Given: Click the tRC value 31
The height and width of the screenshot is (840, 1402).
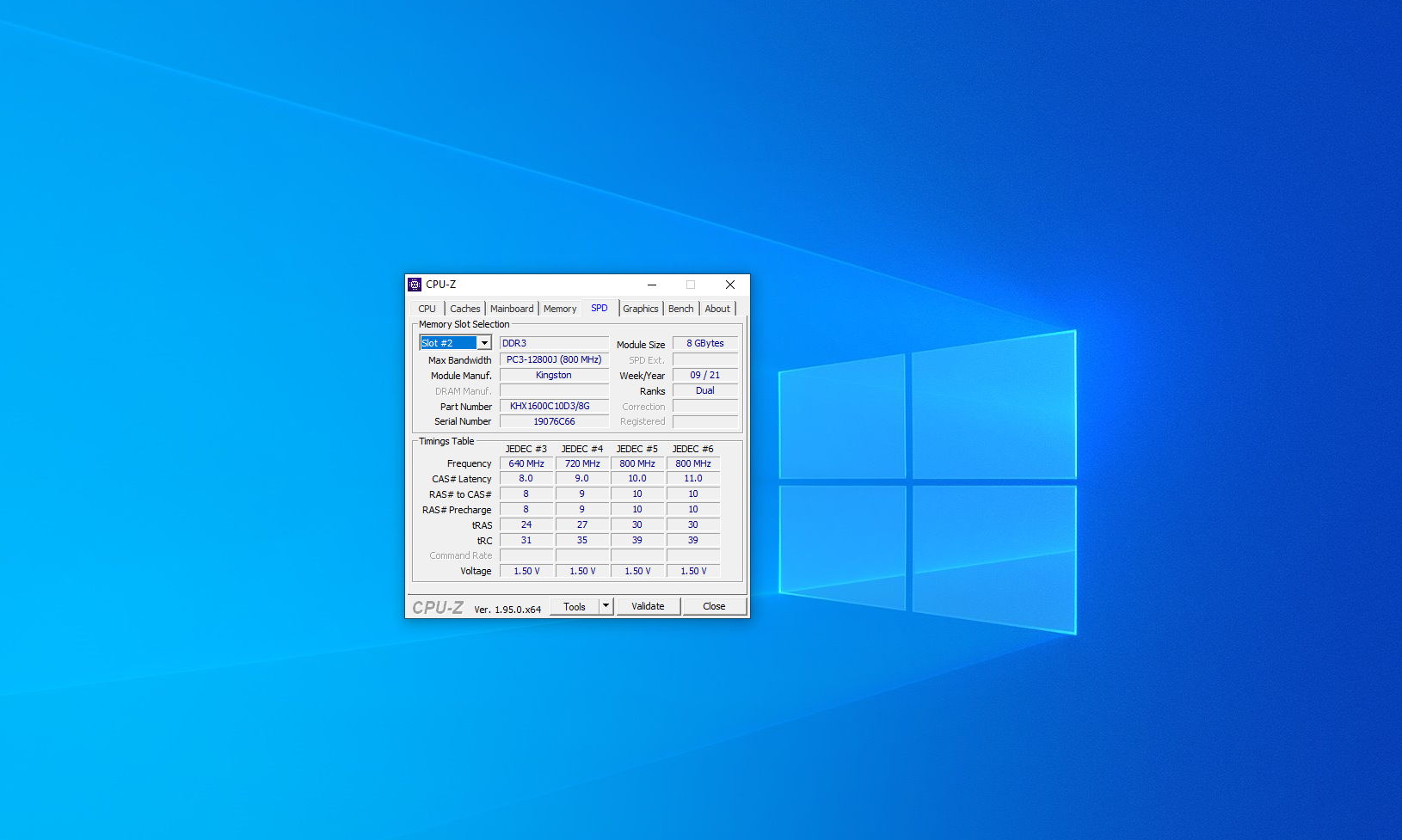Looking at the screenshot, I should (x=526, y=540).
